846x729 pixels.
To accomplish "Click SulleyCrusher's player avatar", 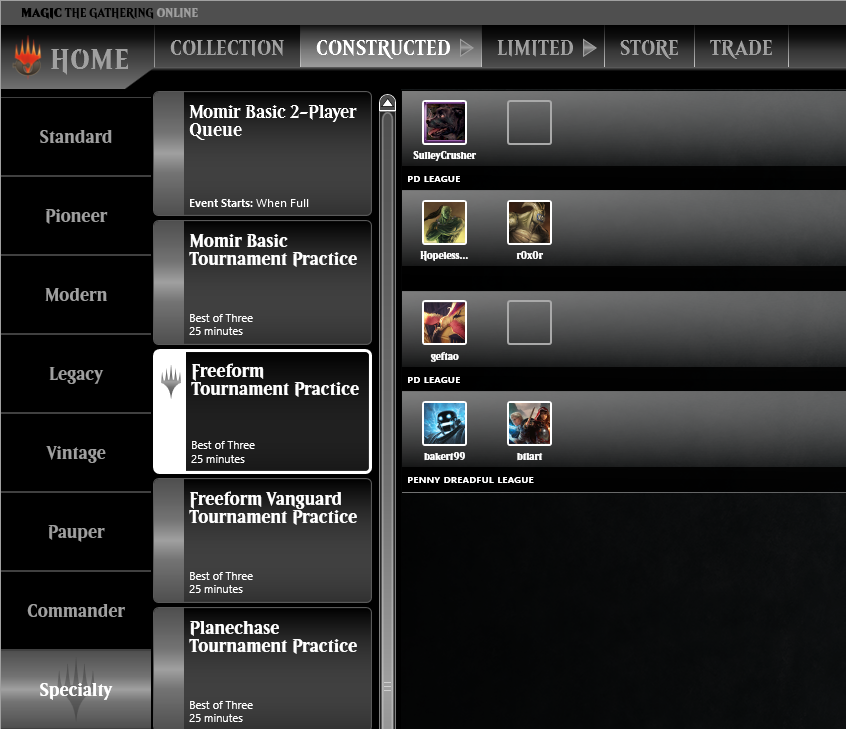I will 444,122.
